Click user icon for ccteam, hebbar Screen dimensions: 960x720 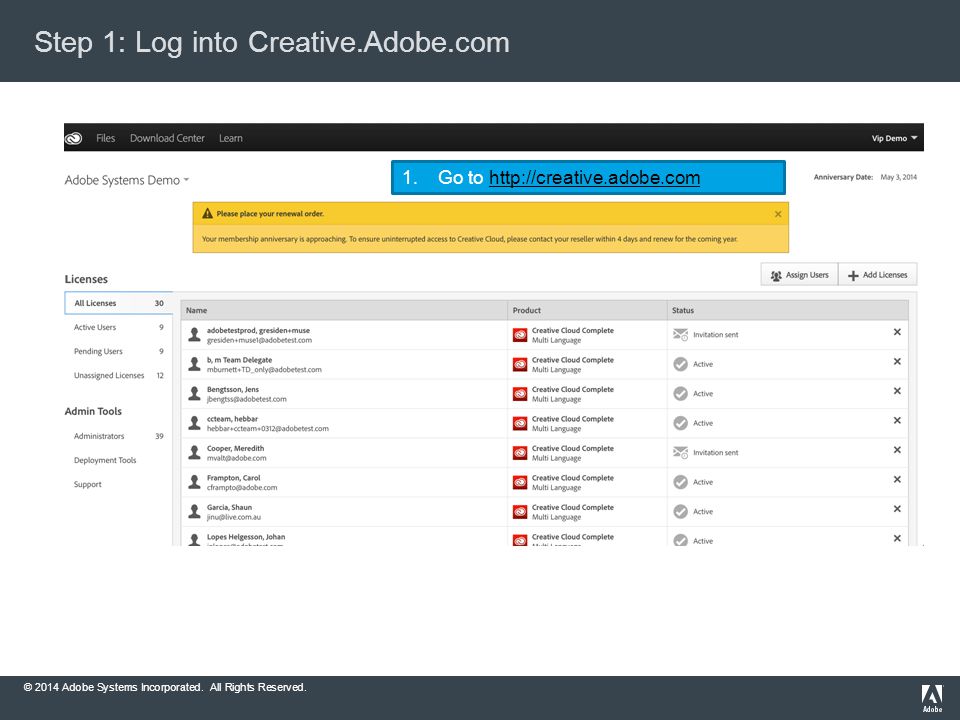click(194, 422)
